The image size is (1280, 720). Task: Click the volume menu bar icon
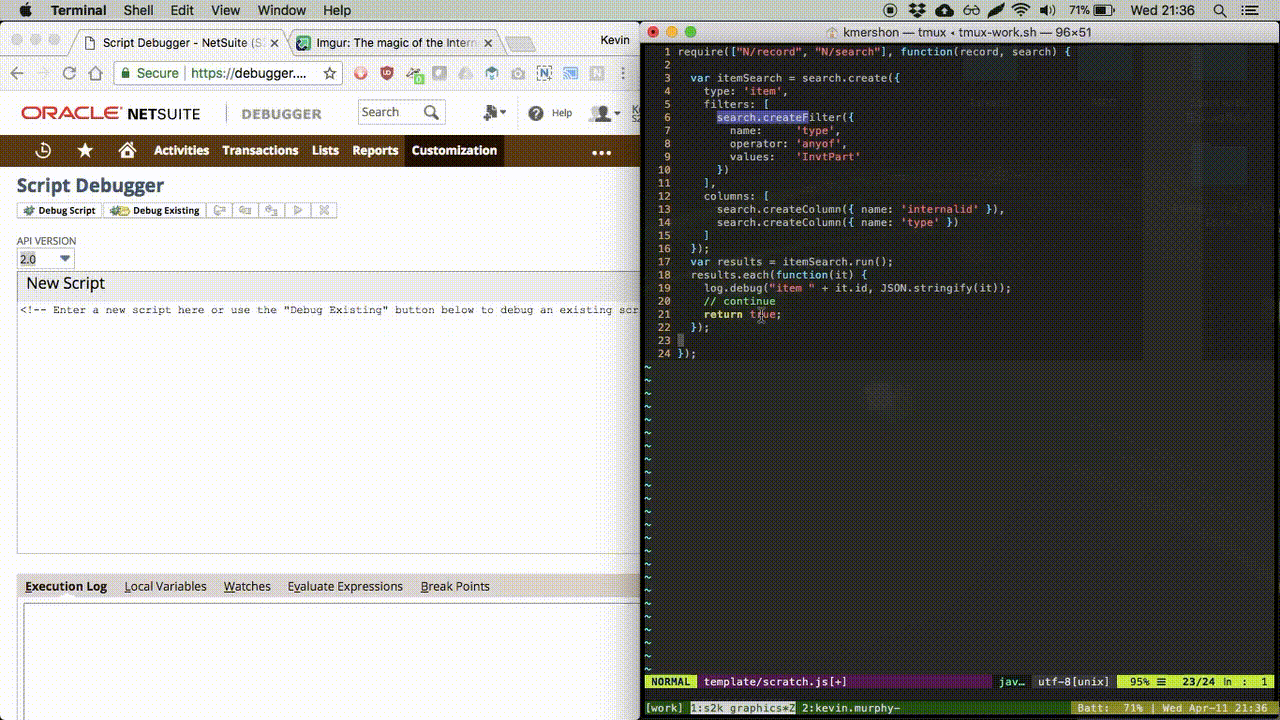[x=1048, y=10]
